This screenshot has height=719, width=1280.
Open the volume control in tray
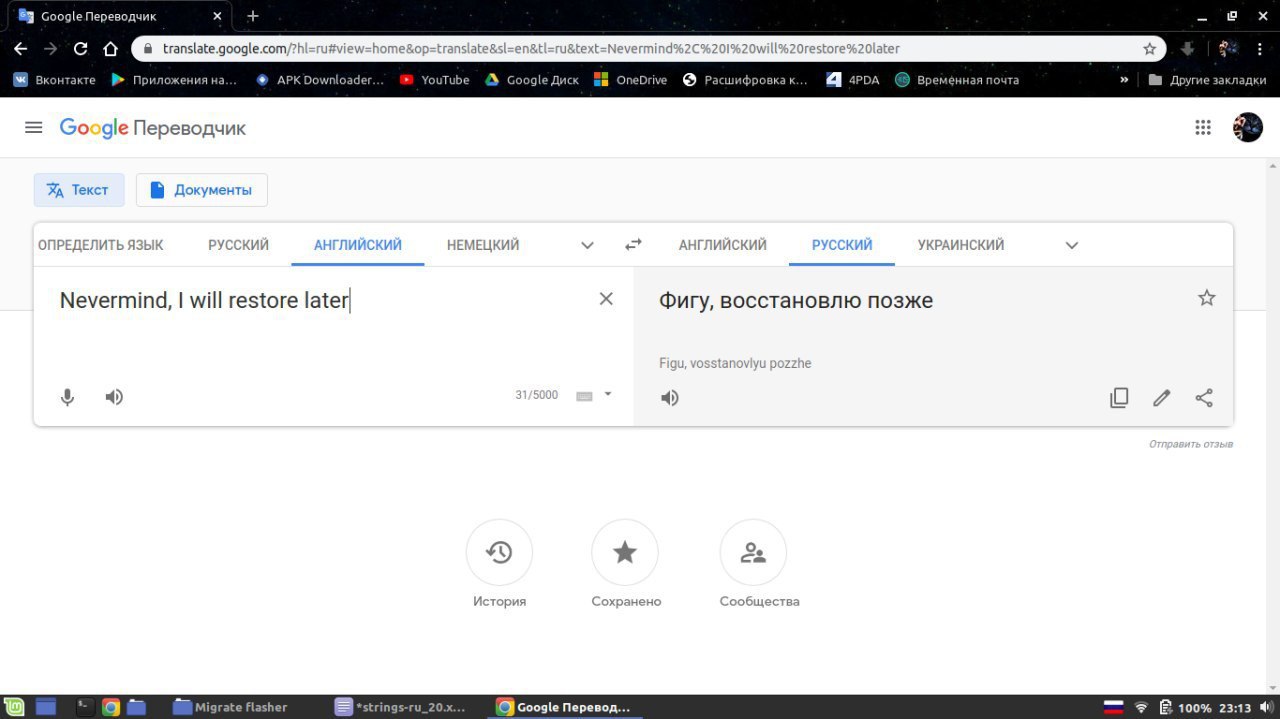click(1266, 707)
